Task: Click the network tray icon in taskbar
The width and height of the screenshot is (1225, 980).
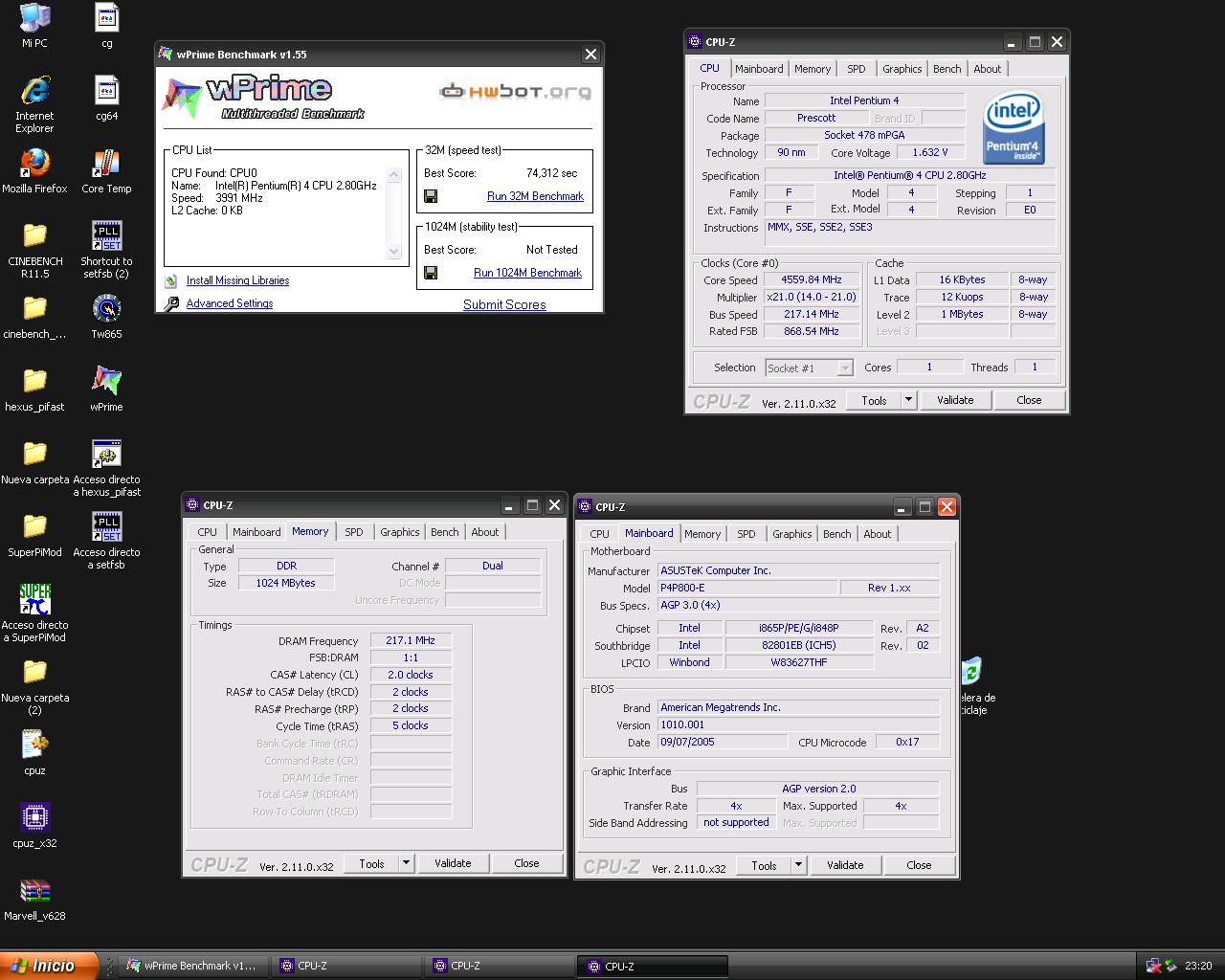Action: [x=1154, y=966]
